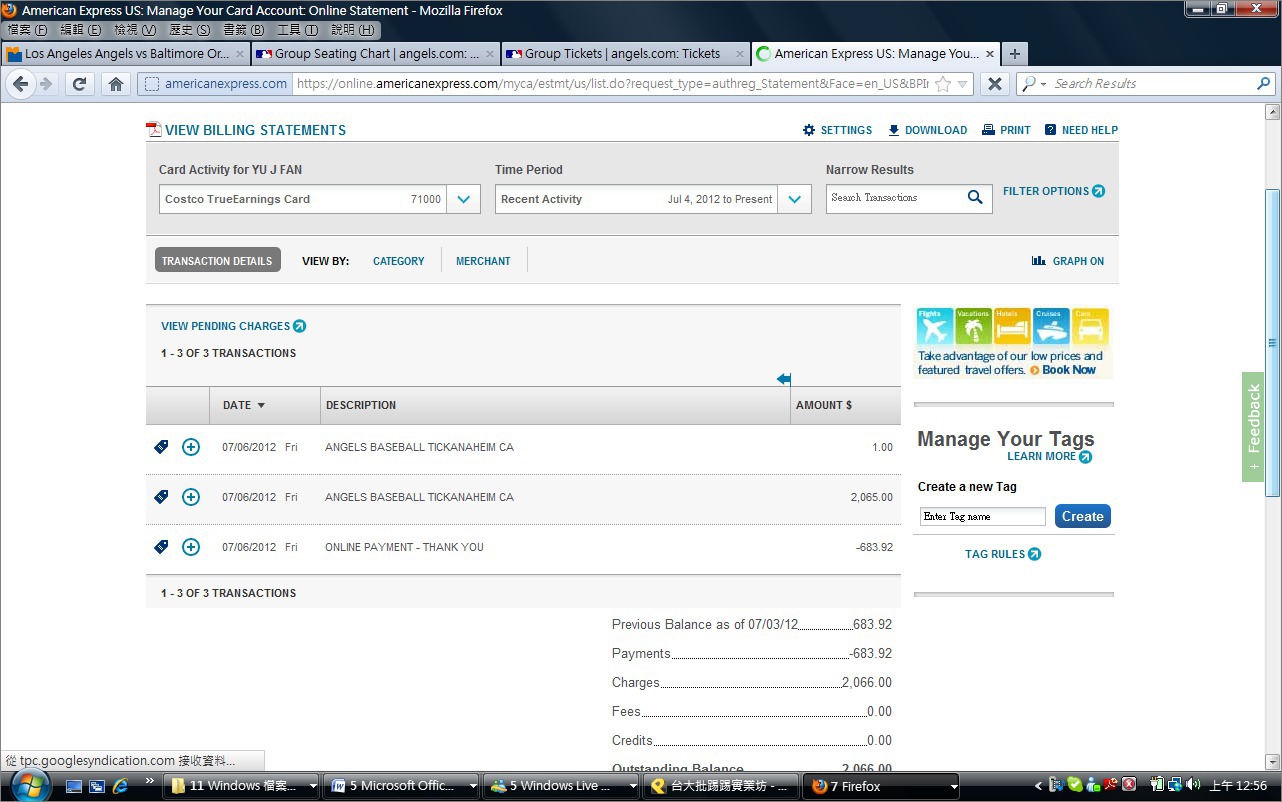Switch to the Los Angeles Angels vs Baltimore tab
1282x802 pixels.
(124, 54)
